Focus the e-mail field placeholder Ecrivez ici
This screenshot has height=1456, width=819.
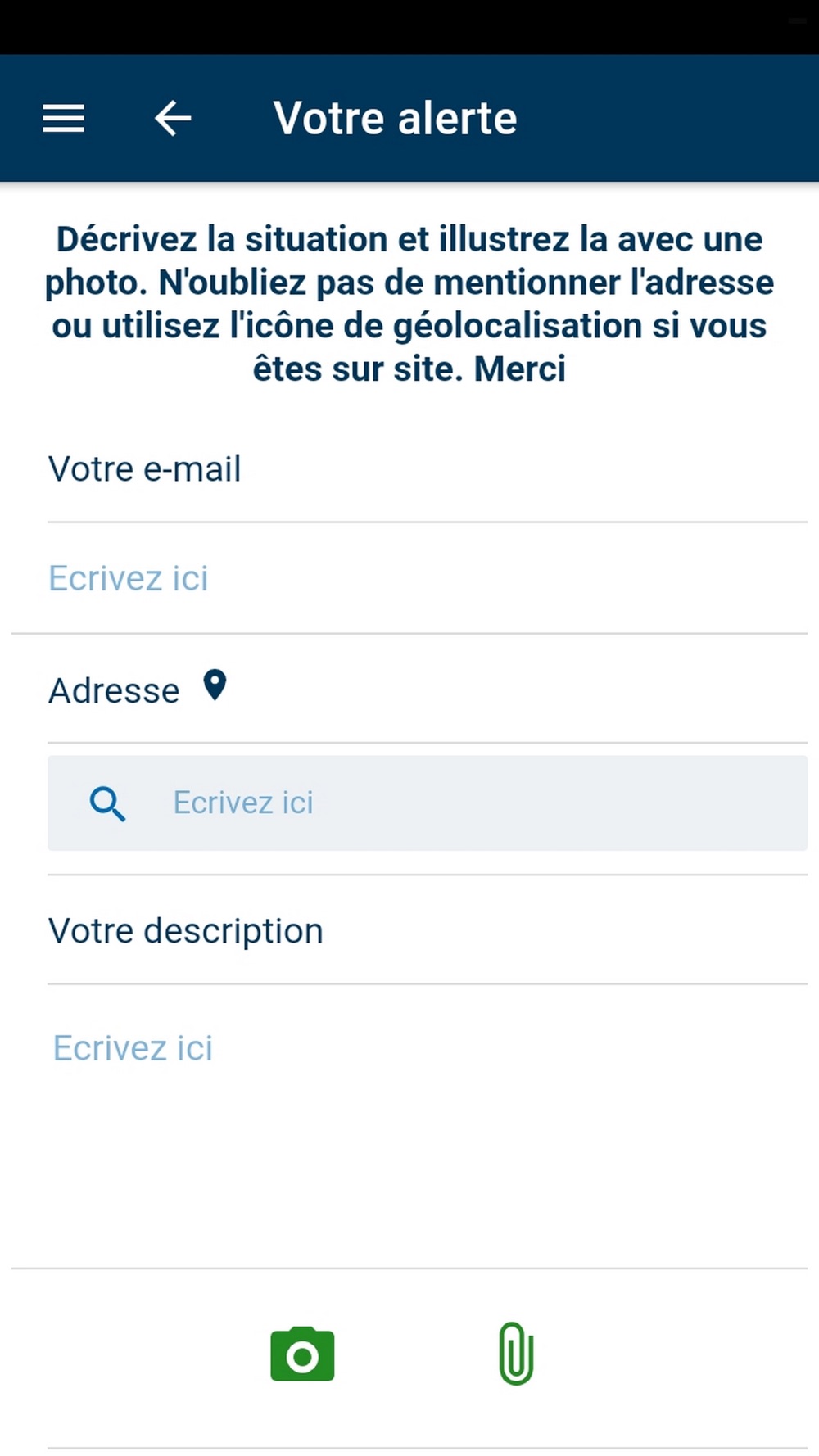(x=129, y=578)
